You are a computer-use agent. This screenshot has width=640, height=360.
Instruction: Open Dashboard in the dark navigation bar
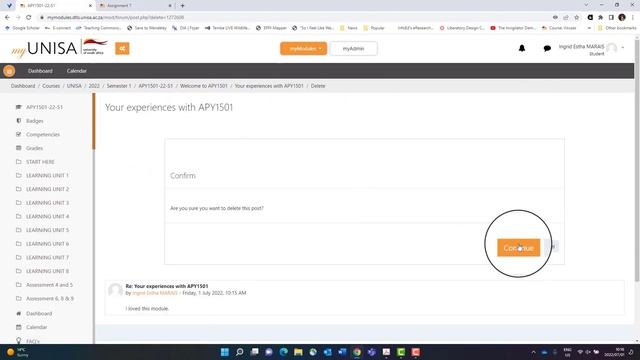point(40,71)
